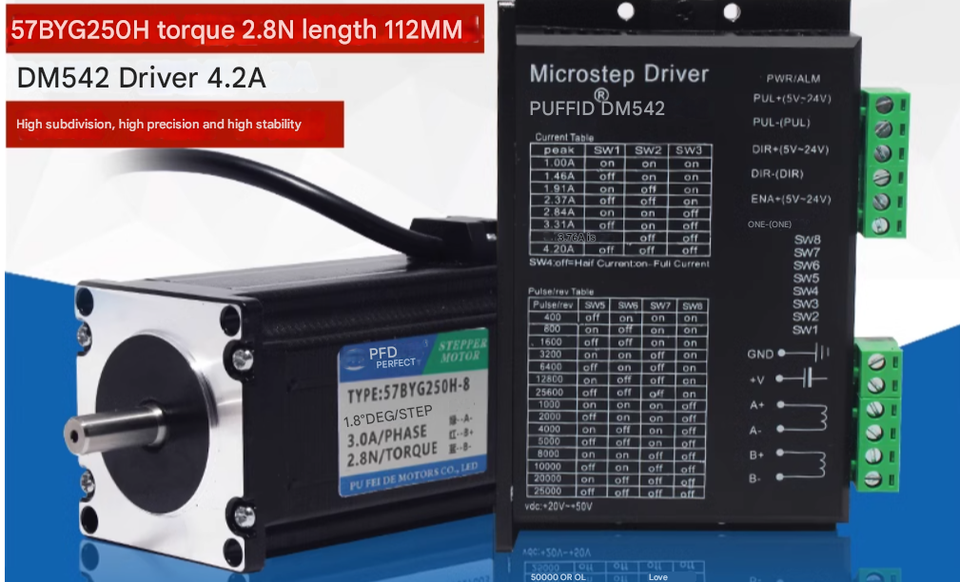Click "SW4" in the vertical switch list

pyautogui.click(x=806, y=291)
